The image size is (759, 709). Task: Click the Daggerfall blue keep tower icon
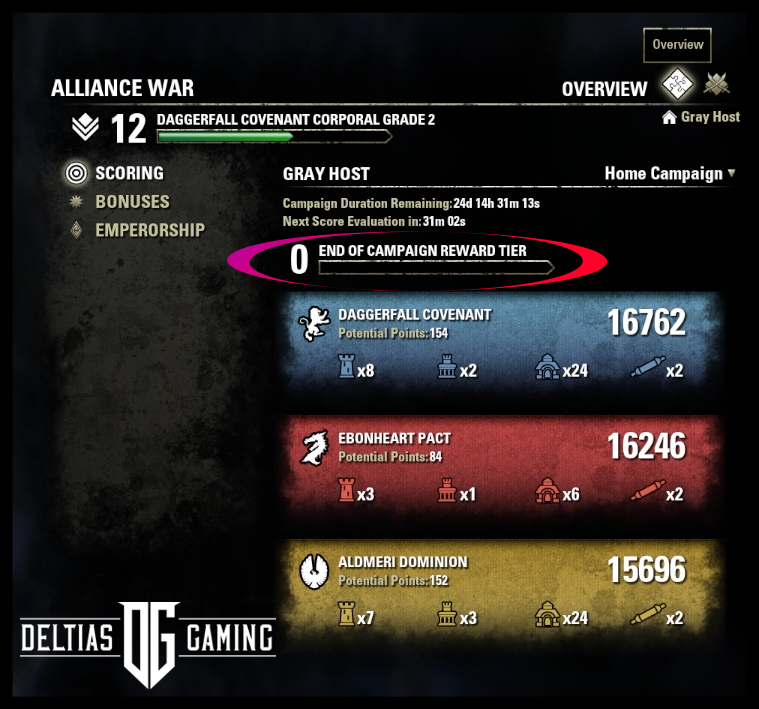click(346, 366)
